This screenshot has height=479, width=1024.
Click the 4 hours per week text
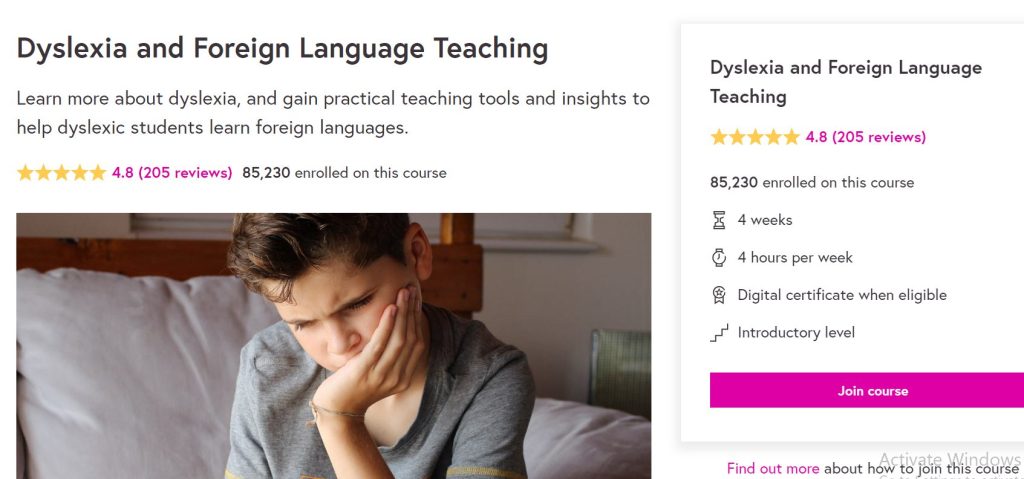pos(795,258)
